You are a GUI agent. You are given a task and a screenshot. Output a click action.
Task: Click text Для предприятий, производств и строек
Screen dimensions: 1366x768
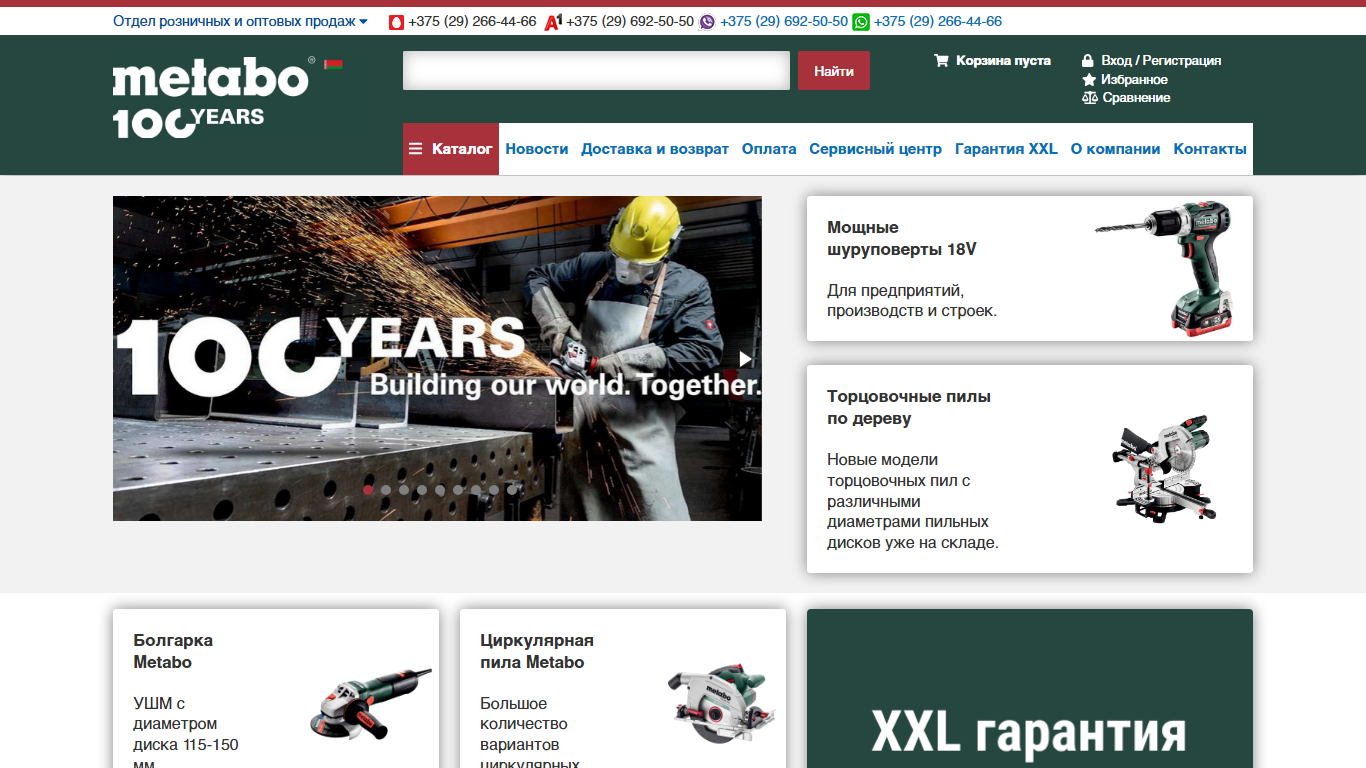click(912, 301)
